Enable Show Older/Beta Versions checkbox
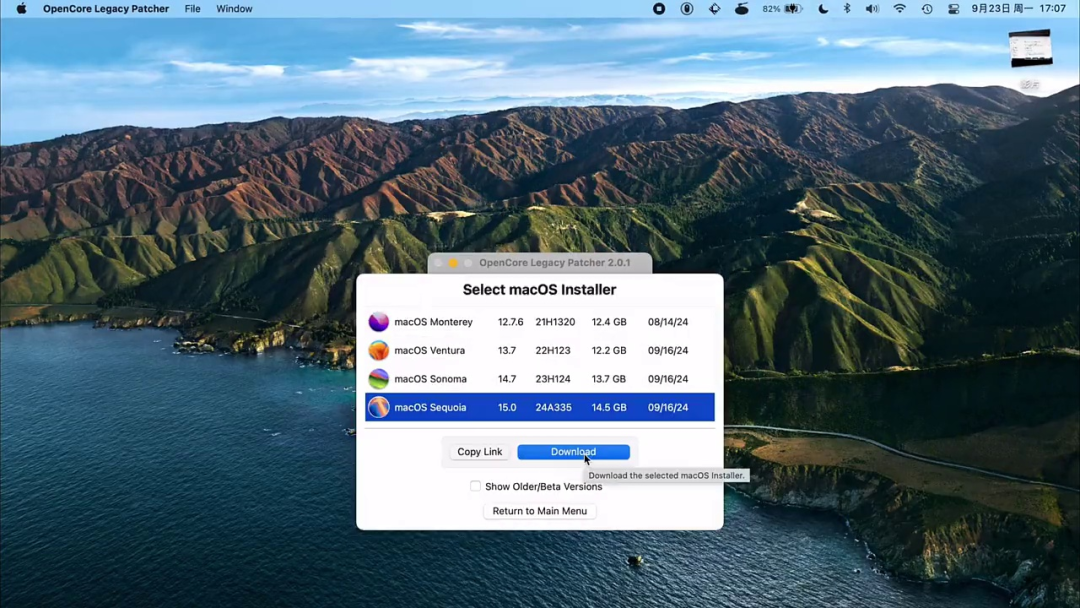This screenshot has width=1080, height=608. [475, 486]
